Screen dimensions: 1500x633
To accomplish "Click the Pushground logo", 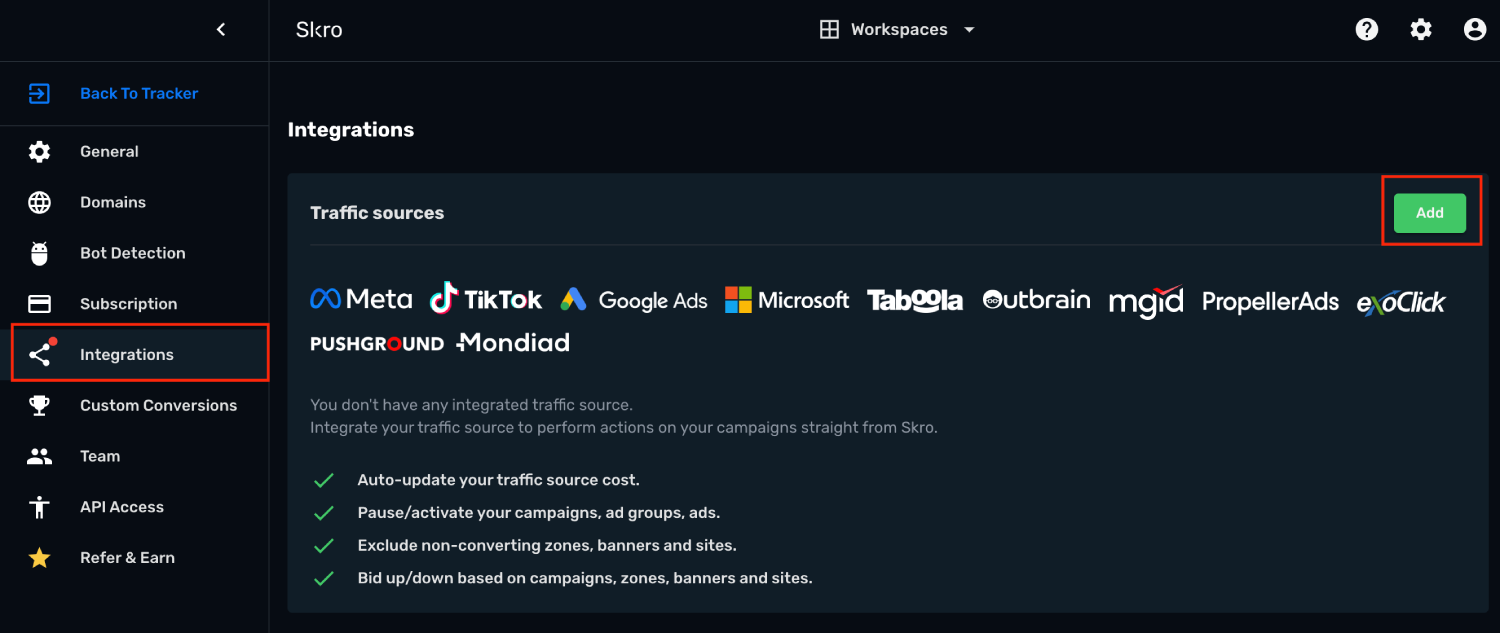I will click(377, 344).
